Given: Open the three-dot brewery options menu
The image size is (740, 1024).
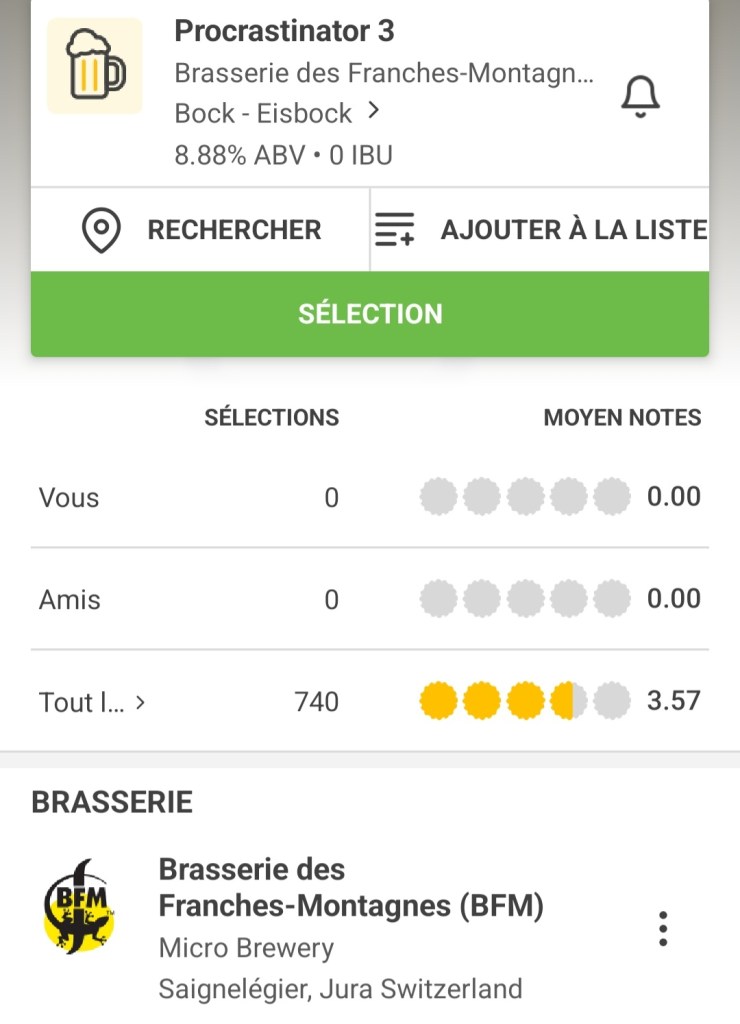Looking at the screenshot, I should pyautogui.click(x=663, y=929).
